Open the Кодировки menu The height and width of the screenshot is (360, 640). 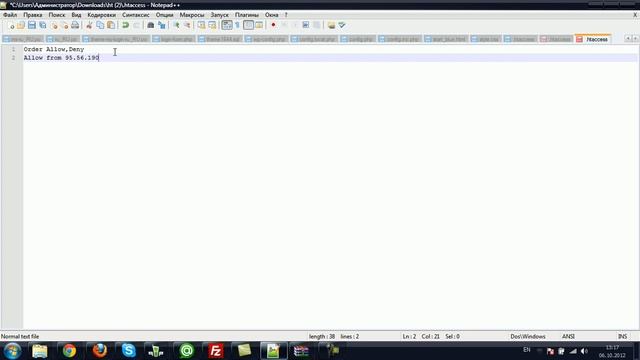coord(102,15)
